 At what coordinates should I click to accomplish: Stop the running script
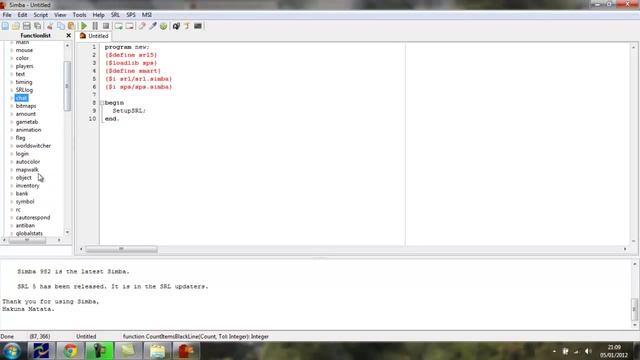[106, 26]
